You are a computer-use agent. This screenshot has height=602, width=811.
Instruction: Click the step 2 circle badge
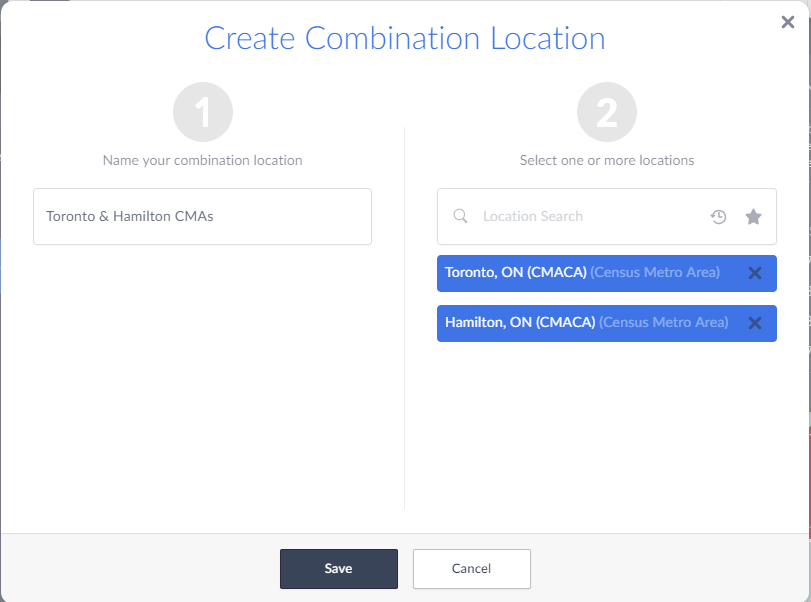point(607,113)
